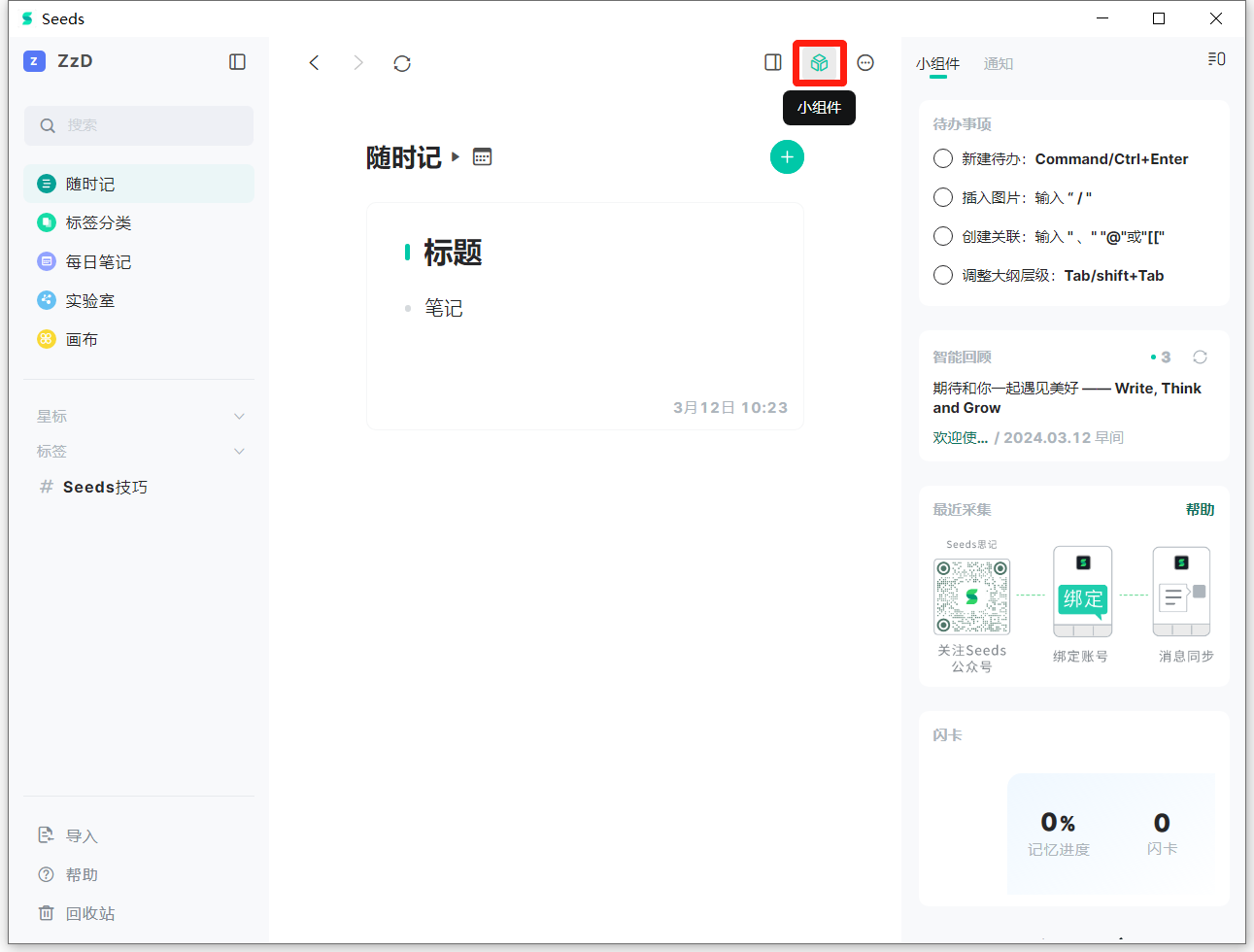
Task: Expand the 标签 section
Action: point(240,452)
